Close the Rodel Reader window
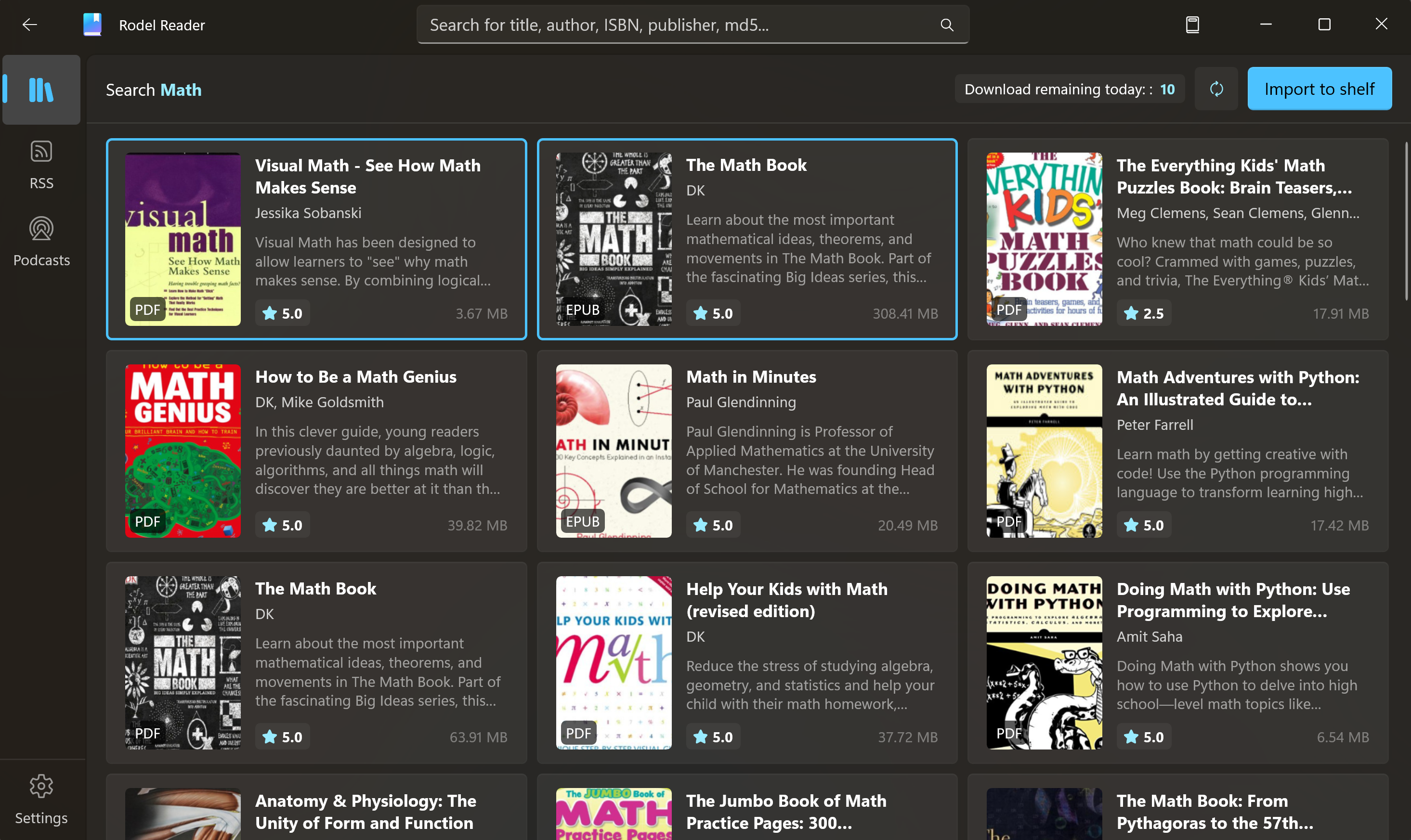 tap(1382, 24)
